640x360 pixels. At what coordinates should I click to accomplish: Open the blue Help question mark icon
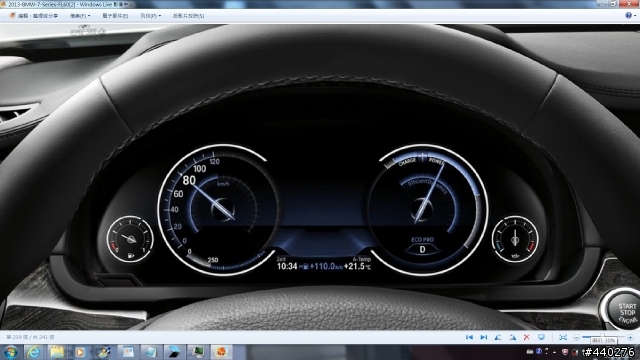click(629, 15)
